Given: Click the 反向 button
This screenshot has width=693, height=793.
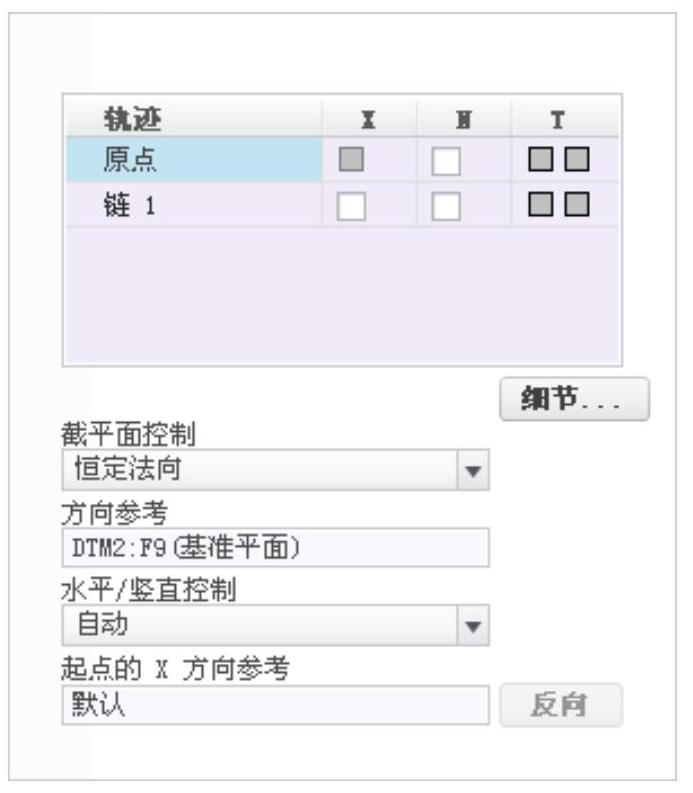Looking at the screenshot, I should coord(561,705).
